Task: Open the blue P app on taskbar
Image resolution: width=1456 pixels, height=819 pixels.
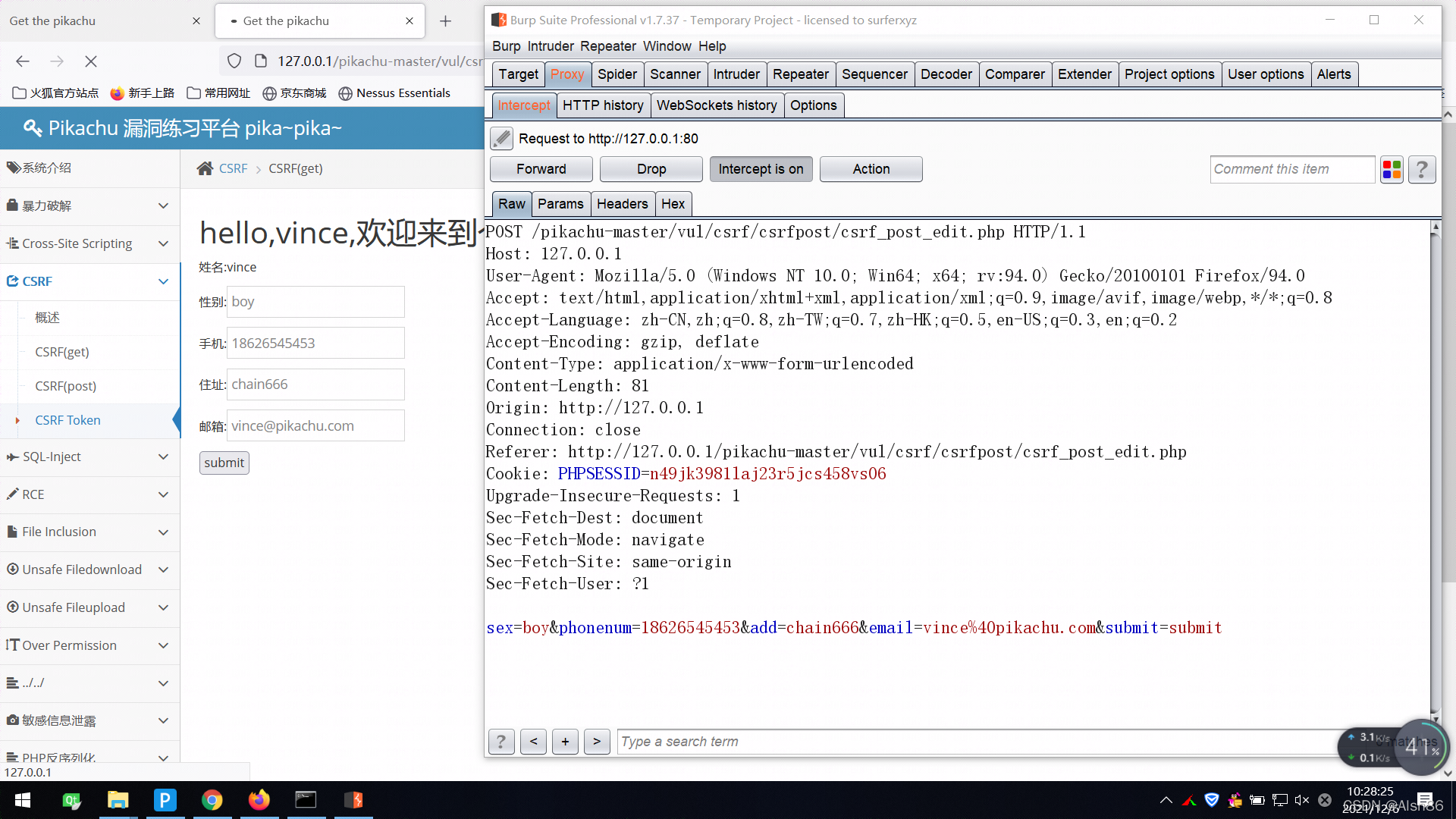Action: (x=165, y=800)
